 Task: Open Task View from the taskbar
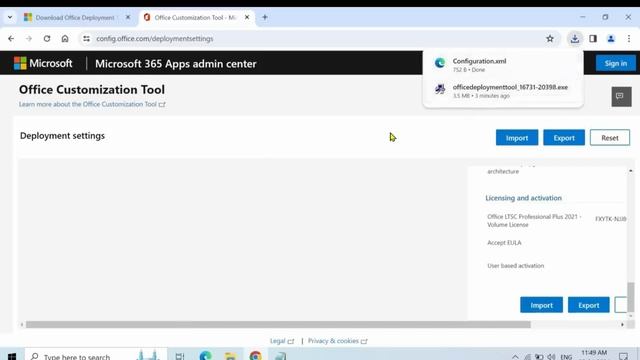[180, 356]
